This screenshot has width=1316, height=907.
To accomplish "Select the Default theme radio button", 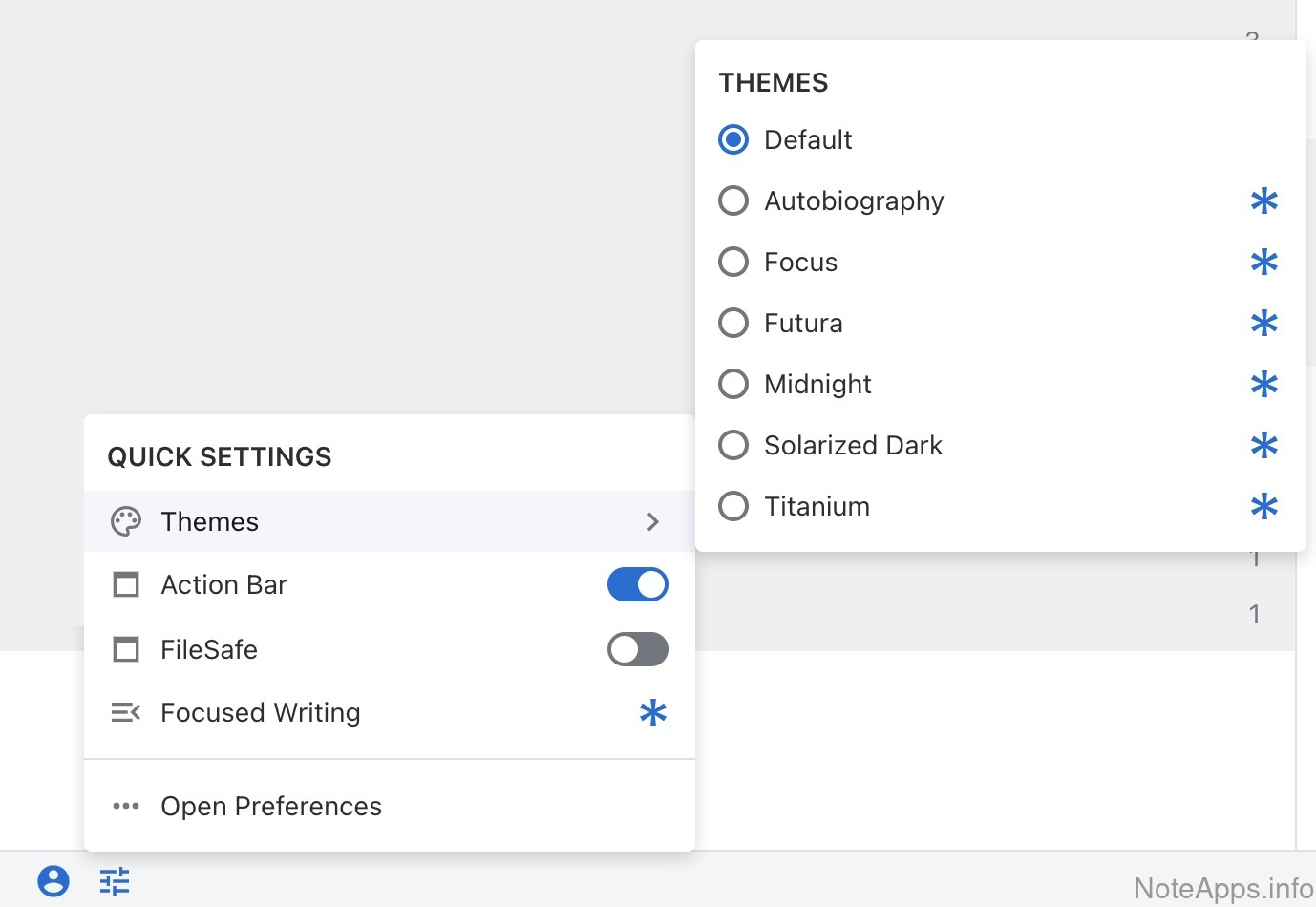I will coord(733,139).
